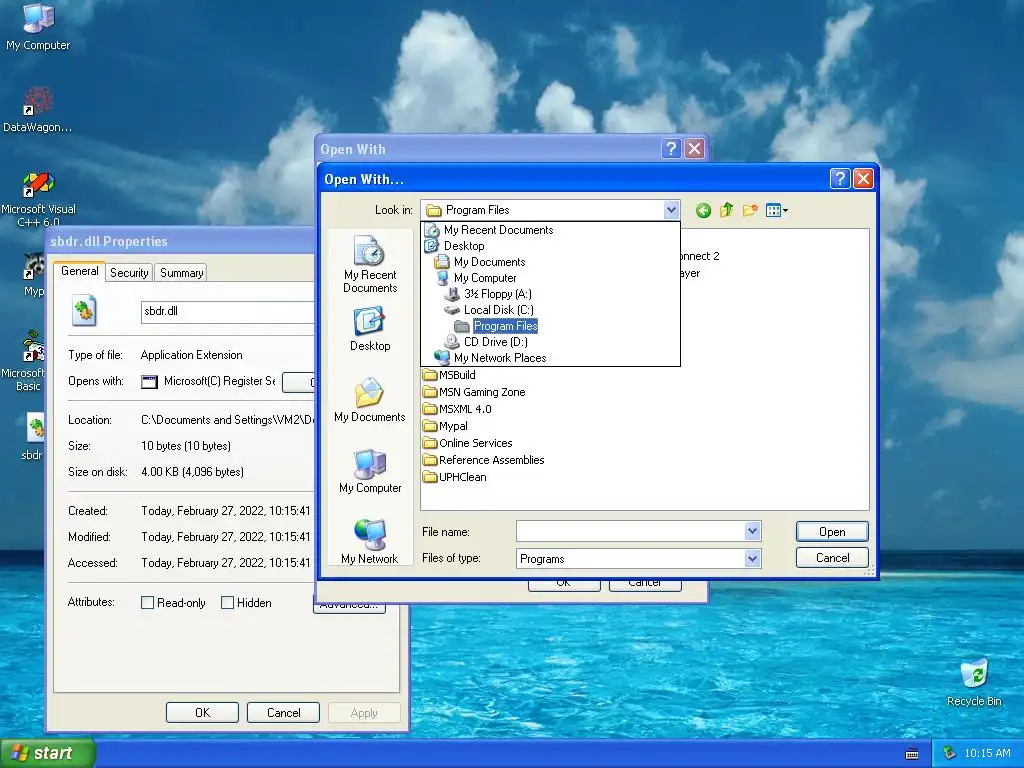The height and width of the screenshot is (768, 1024).
Task: Close the back Open With dialog
Action: pyautogui.click(x=694, y=149)
